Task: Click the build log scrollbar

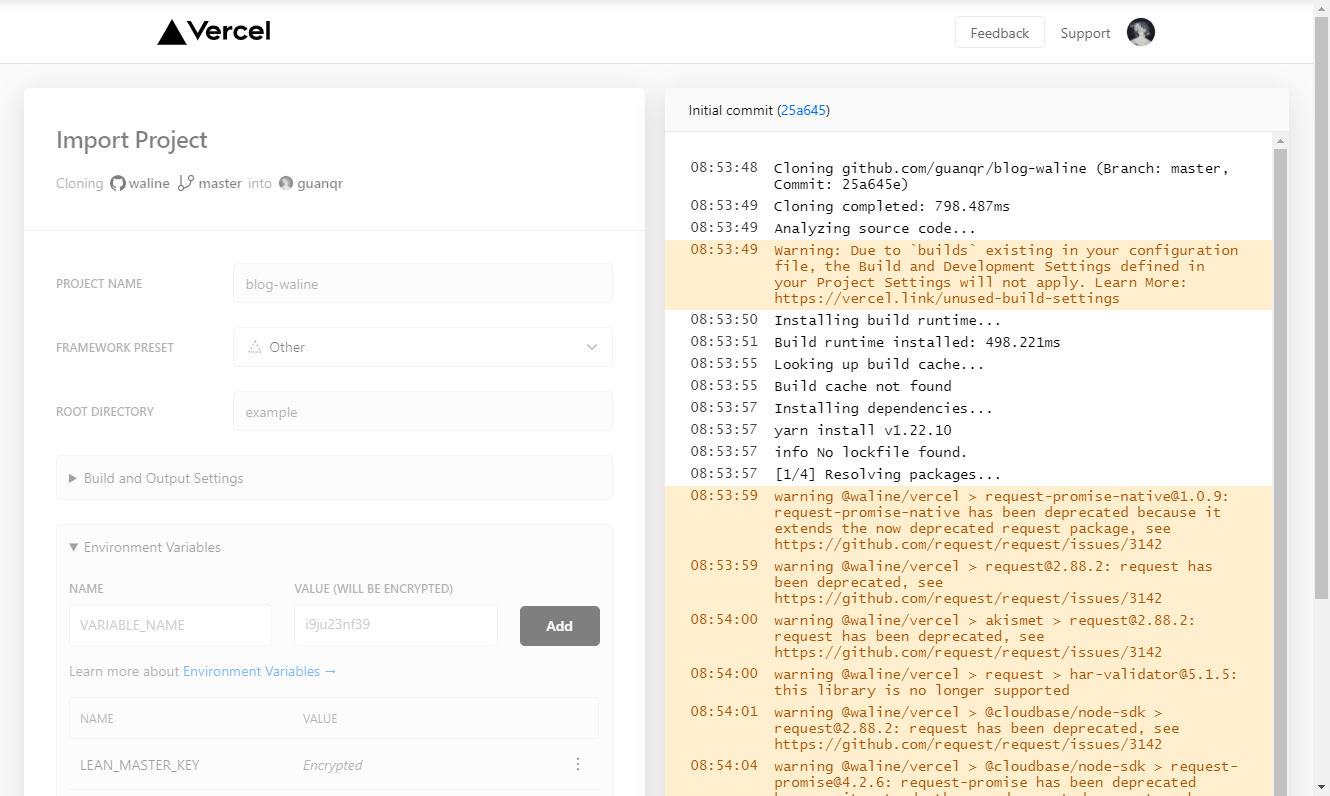Action: (x=1280, y=470)
